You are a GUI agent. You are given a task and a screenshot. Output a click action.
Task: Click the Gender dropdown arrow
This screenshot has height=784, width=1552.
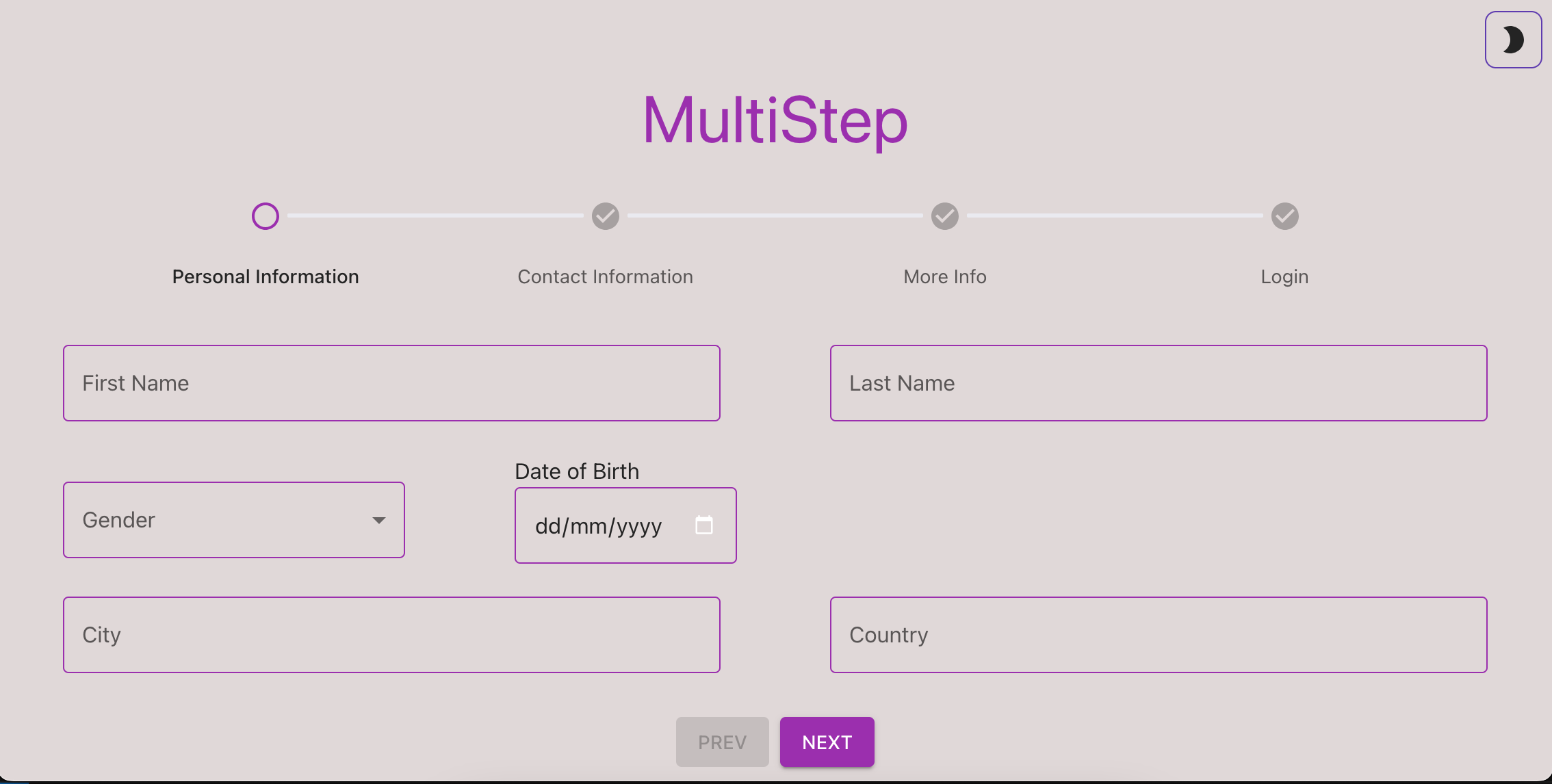379,521
